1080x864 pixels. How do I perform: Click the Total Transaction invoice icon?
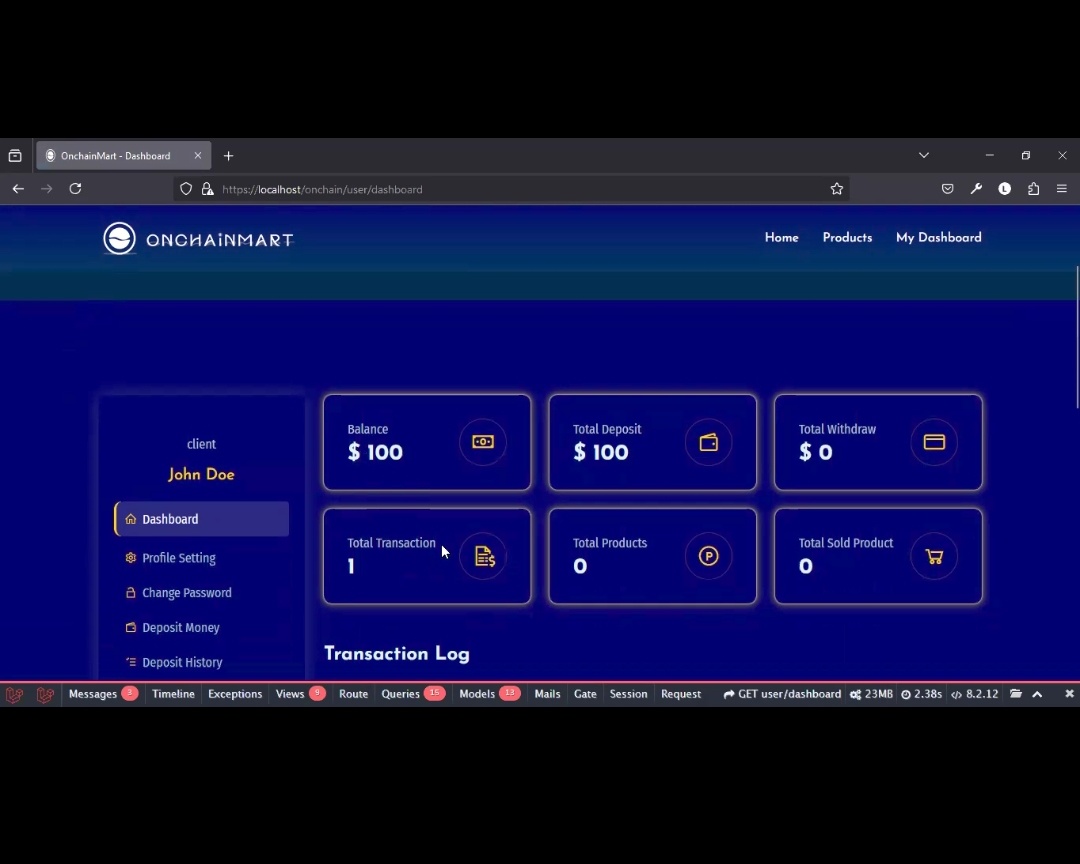pos(484,556)
